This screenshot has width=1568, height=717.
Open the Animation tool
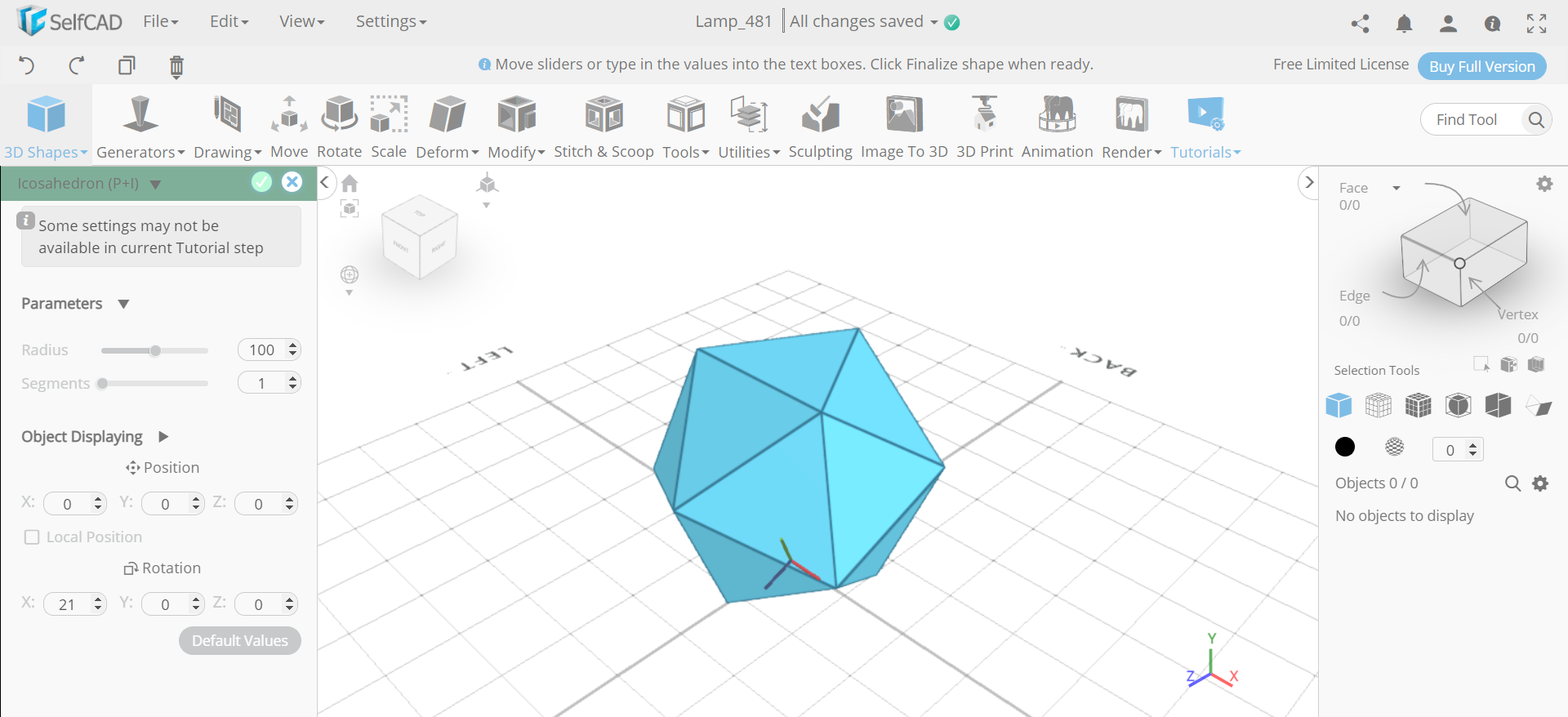[1057, 127]
